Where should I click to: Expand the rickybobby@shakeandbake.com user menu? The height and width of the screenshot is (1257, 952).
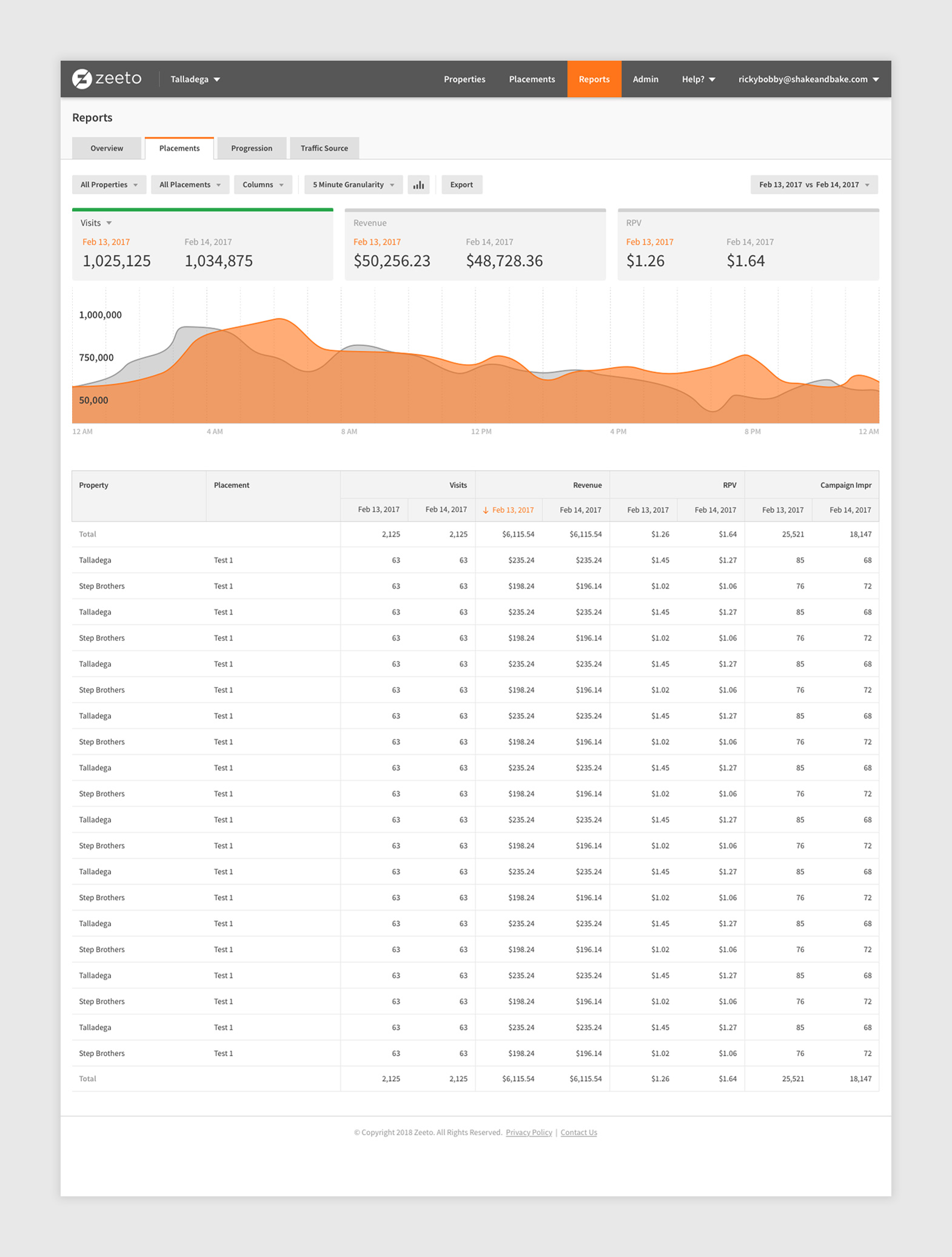809,79
